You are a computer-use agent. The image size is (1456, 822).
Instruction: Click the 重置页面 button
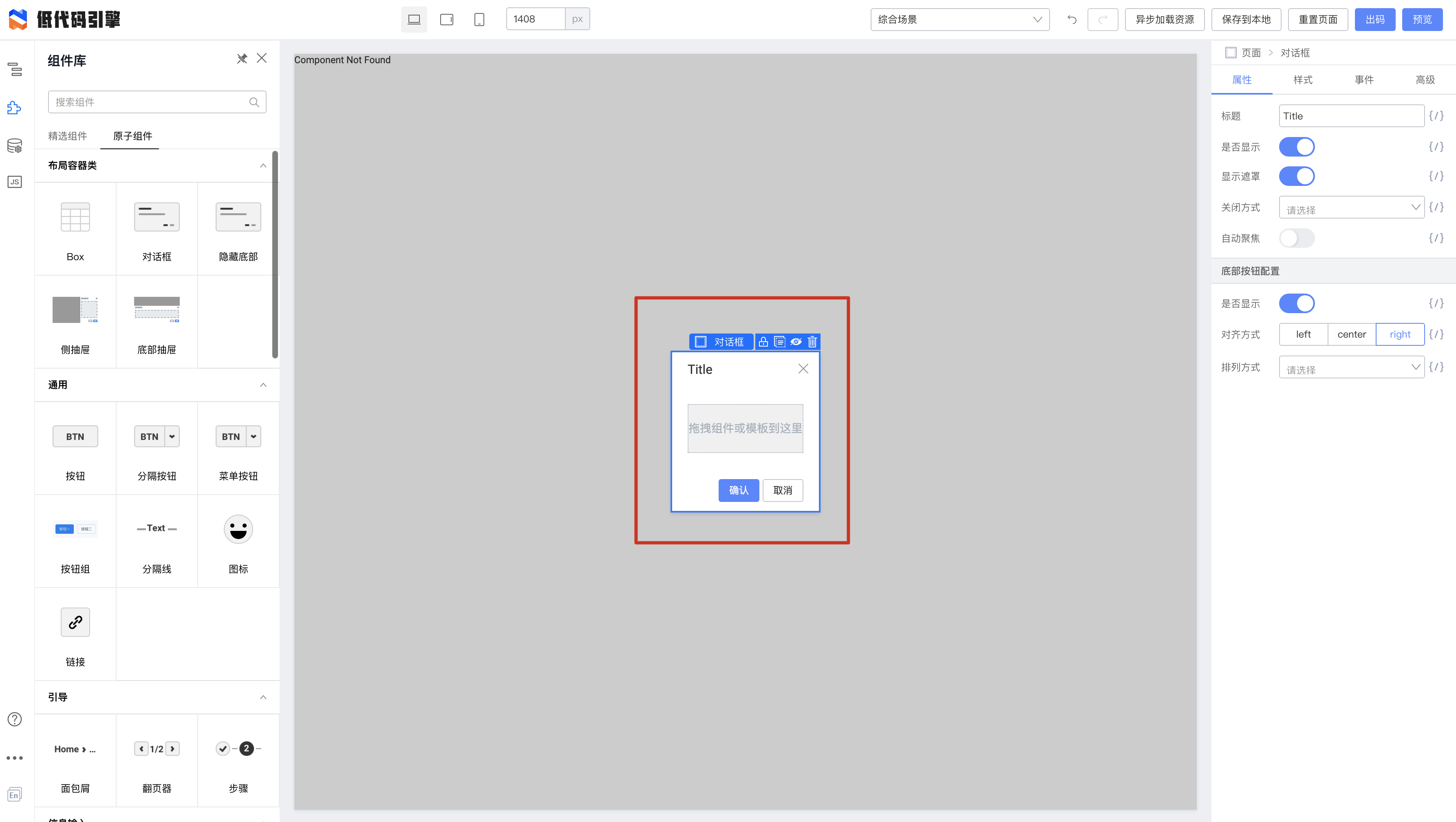[x=1317, y=19]
